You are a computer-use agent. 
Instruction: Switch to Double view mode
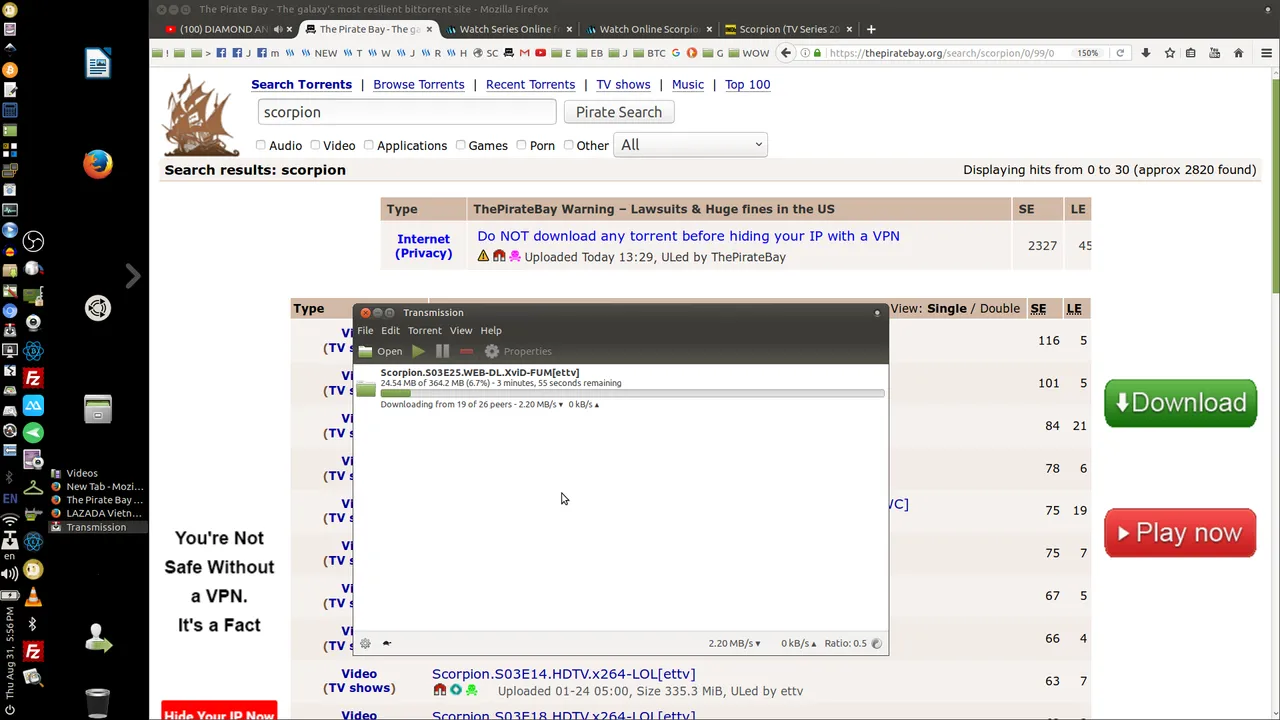999,308
